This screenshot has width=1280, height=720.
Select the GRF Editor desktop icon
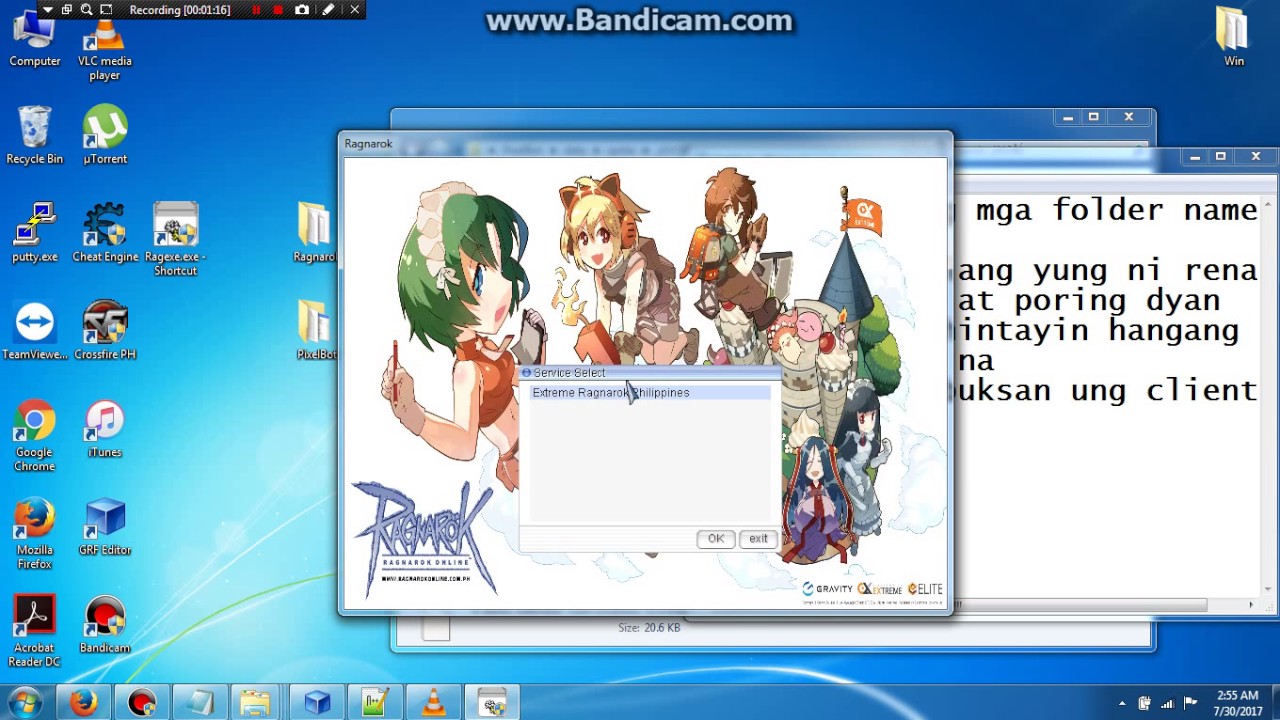(105, 527)
